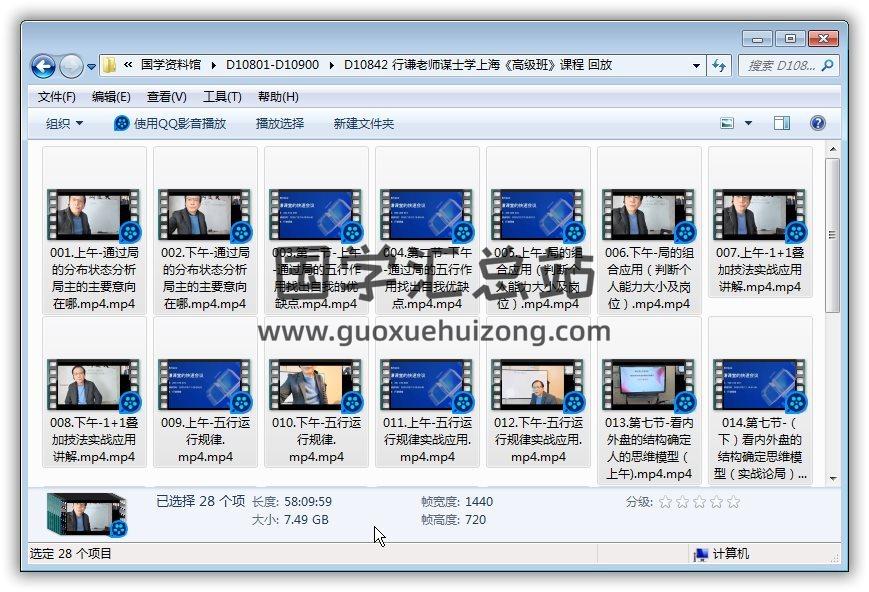Open the view options dropdown arrow

[748, 123]
